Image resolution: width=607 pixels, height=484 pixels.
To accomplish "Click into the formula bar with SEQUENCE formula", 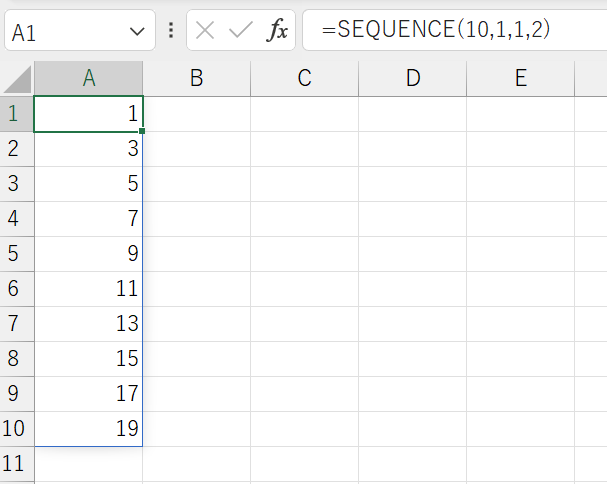I will pyautogui.click(x=454, y=30).
